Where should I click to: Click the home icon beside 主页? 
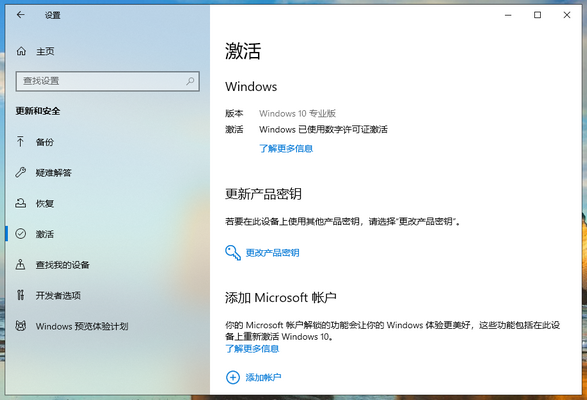point(21,51)
